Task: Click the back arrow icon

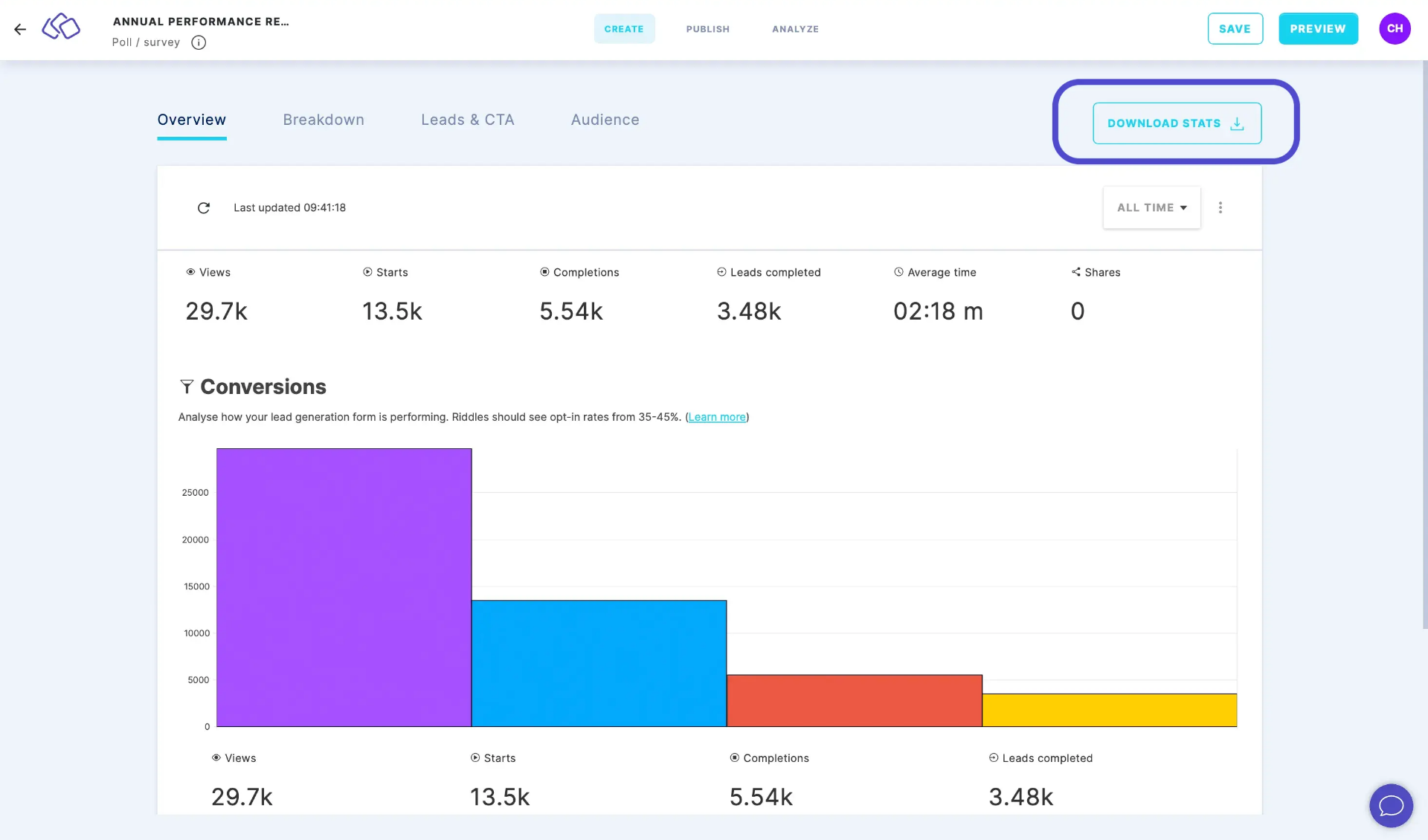Action: pyautogui.click(x=20, y=29)
